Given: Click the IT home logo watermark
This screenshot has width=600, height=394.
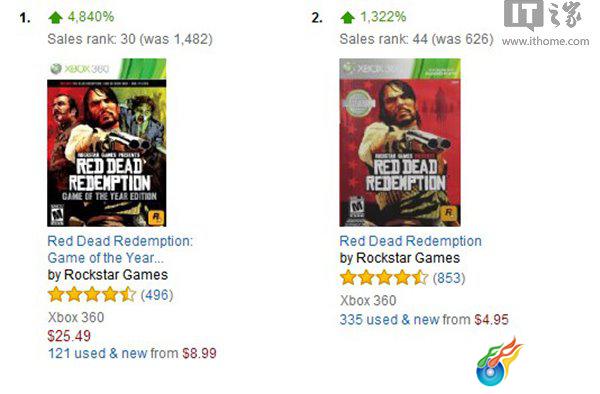Looking at the screenshot, I should [x=542, y=15].
